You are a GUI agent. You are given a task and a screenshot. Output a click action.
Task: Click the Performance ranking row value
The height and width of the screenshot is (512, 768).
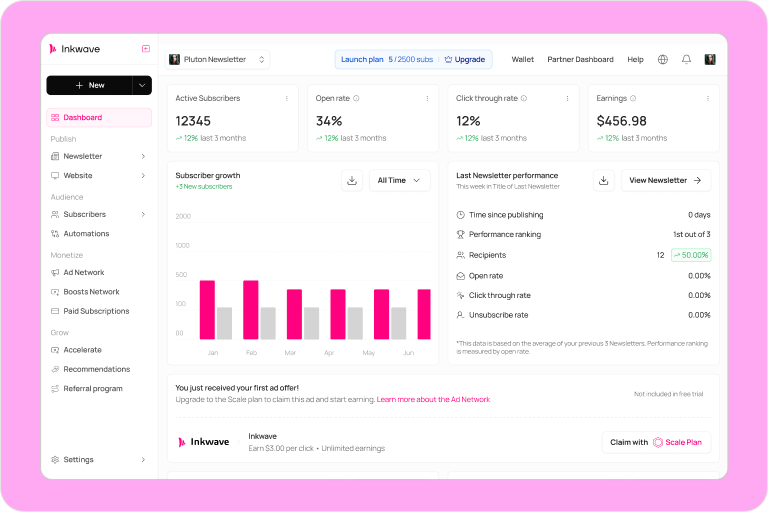click(x=692, y=234)
